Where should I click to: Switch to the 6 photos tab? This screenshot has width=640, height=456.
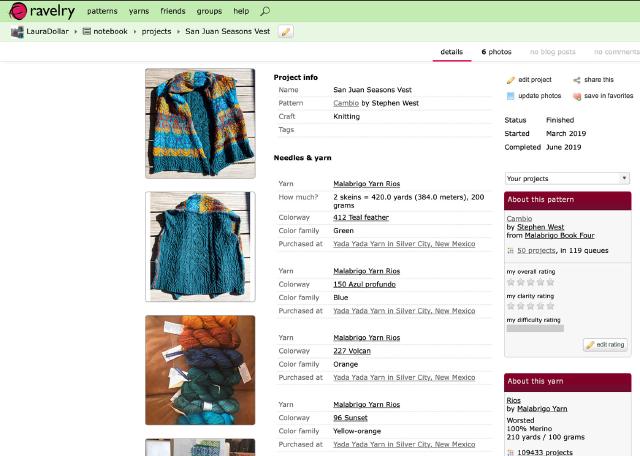pyautogui.click(x=496, y=52)
